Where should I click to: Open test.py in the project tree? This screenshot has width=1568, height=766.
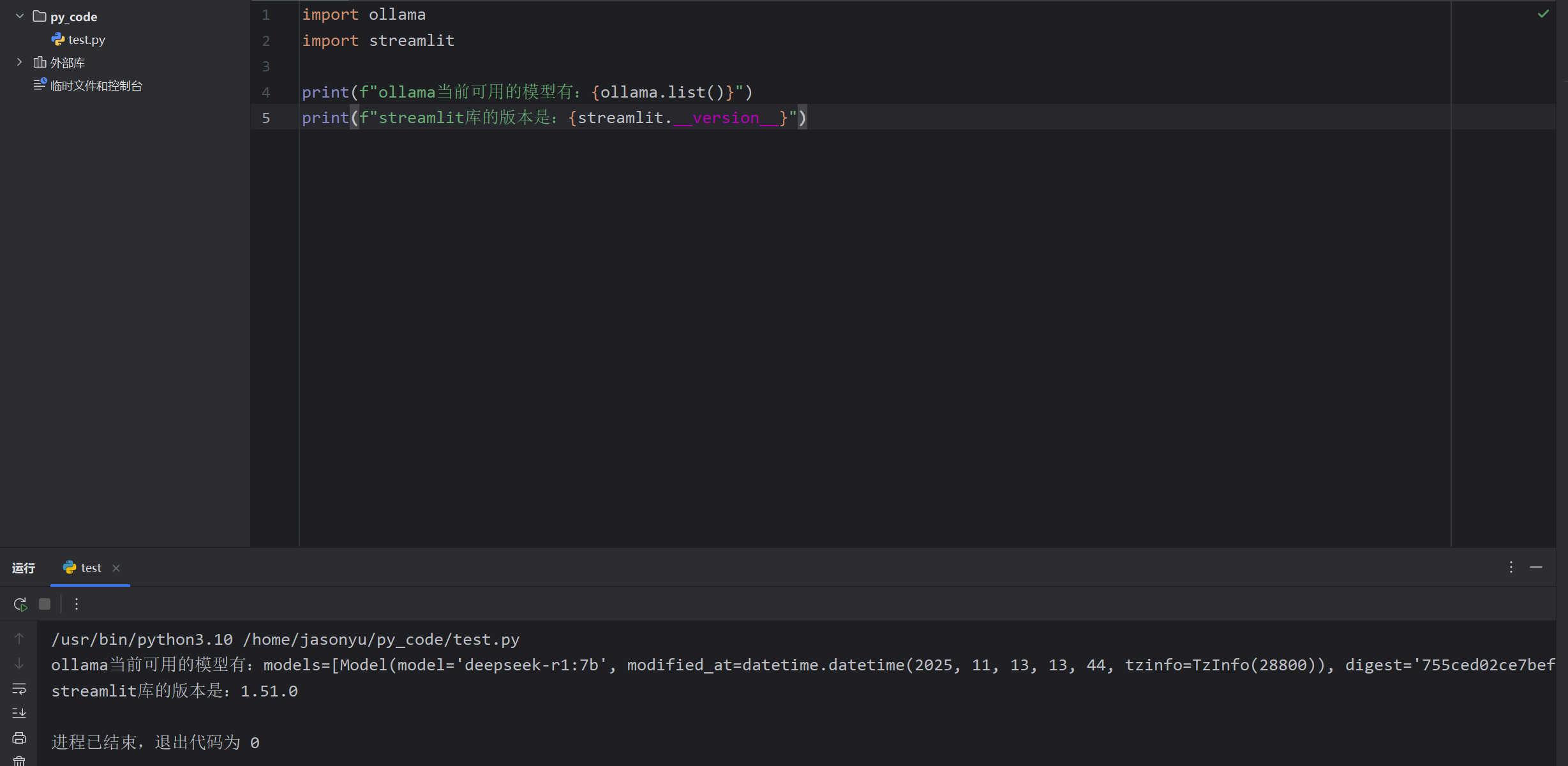tap(86, 40)
